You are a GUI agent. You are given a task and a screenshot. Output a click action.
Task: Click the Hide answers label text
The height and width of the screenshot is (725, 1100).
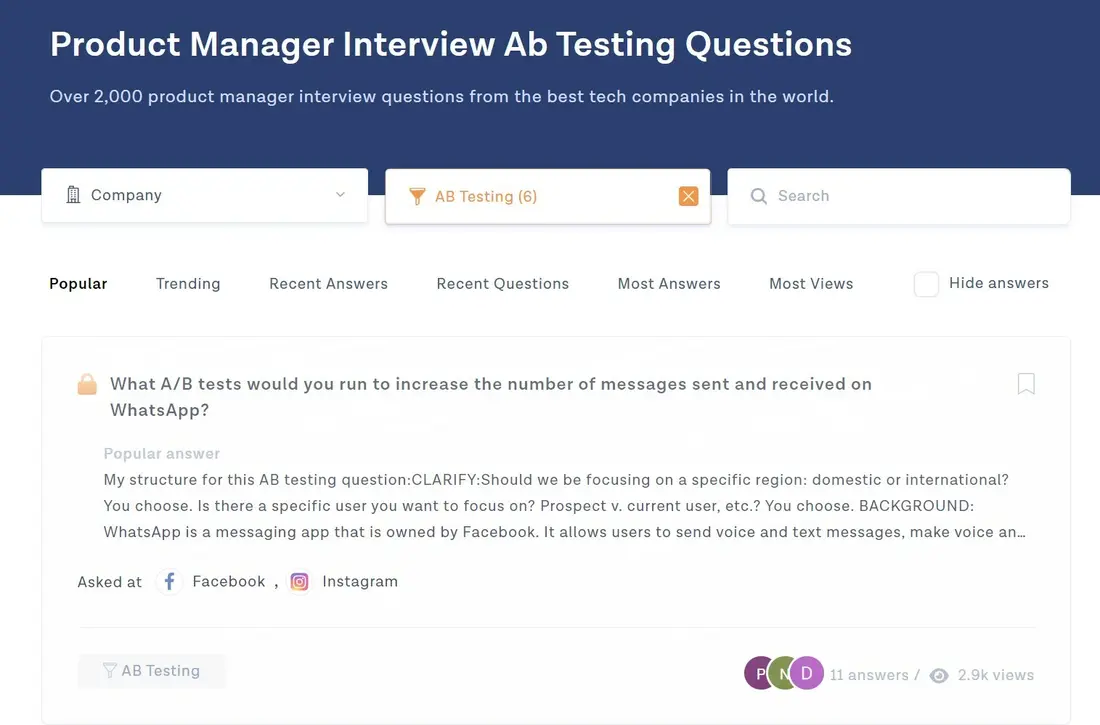[998, 283]
